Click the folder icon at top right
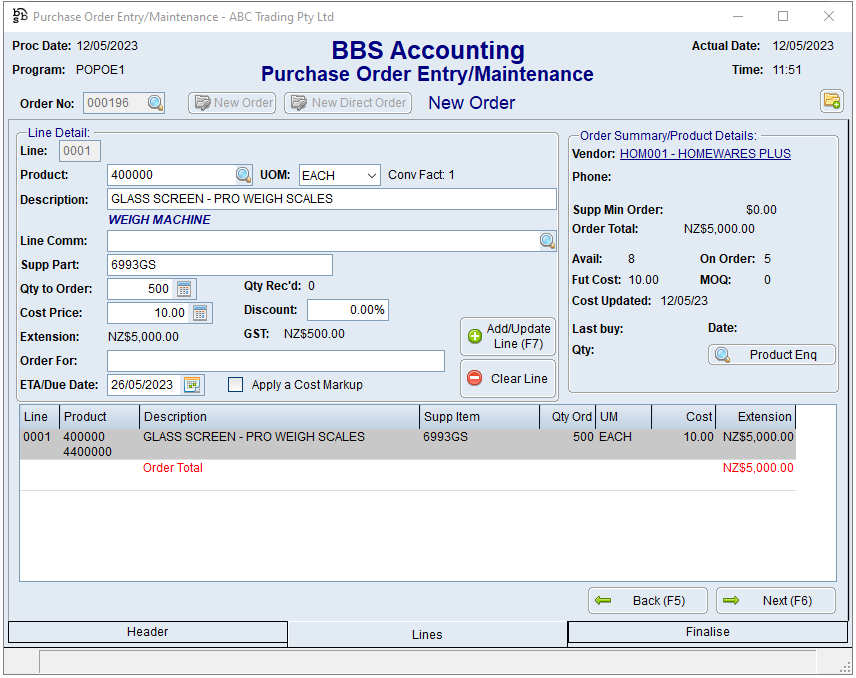The width and height of the screenshot is (856, 678). click(831, 101)
